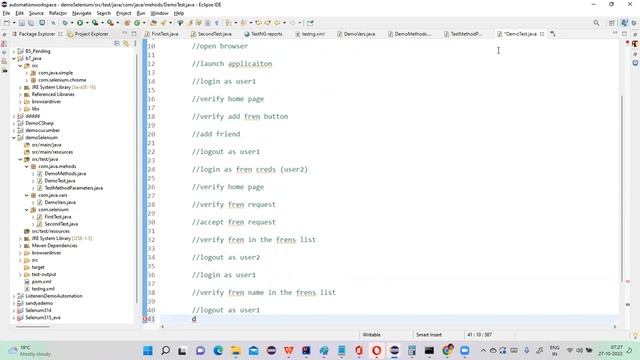Open Microsoft Edge from the taskbar
640x360 pixels.
pos(218,350)
